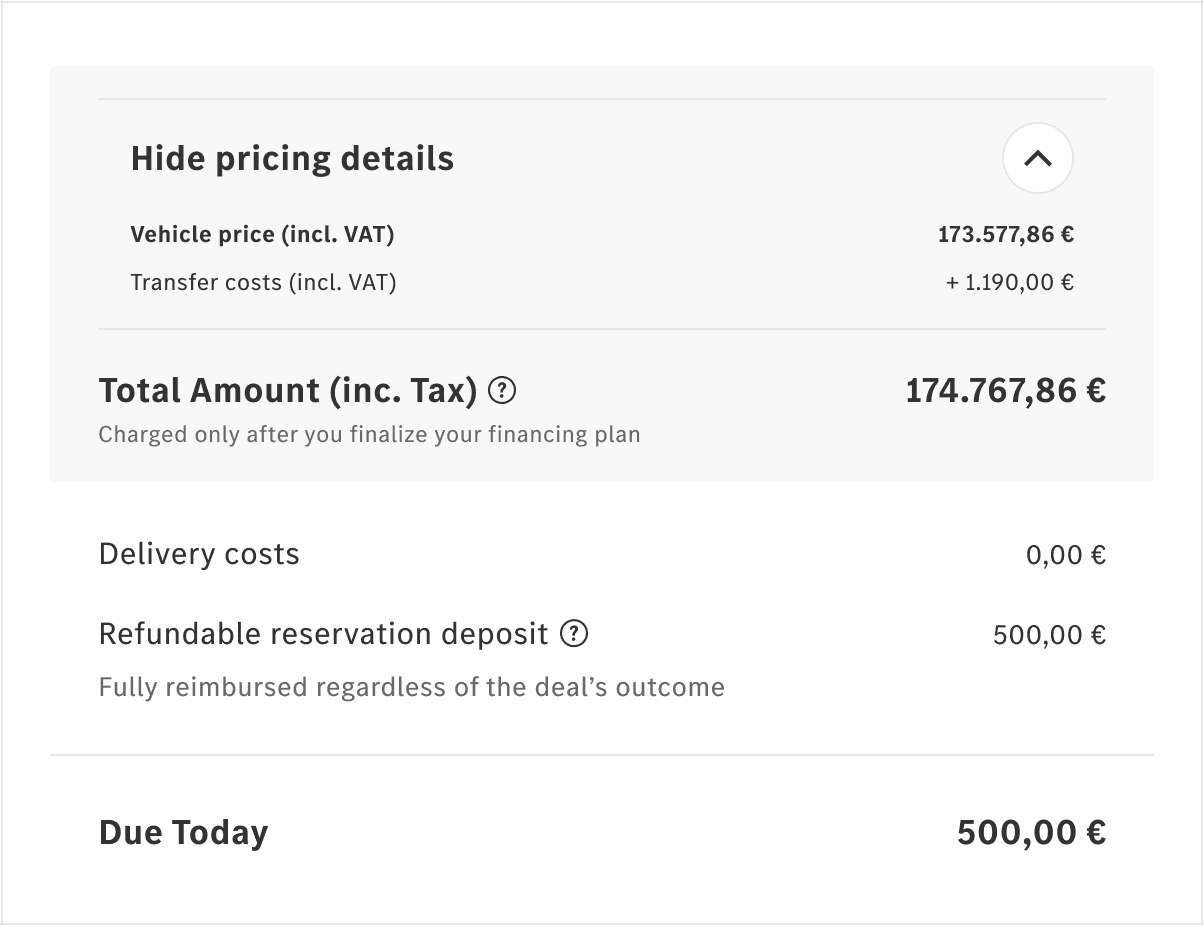Click the delivery costs value 0,00 €
Screen dimensions: 1204x926
click(x=1065, y=555)
